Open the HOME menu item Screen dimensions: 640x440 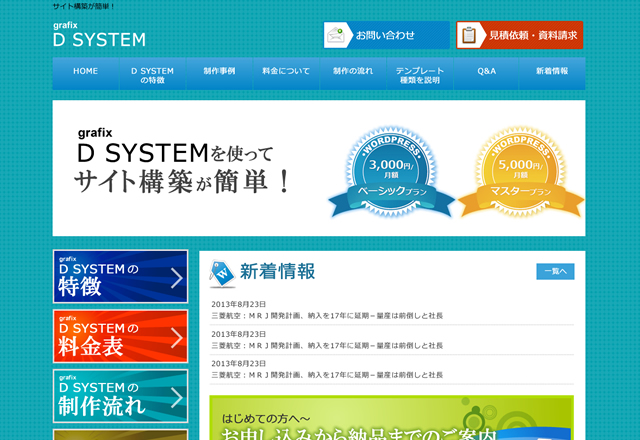(x=86, y=73)
